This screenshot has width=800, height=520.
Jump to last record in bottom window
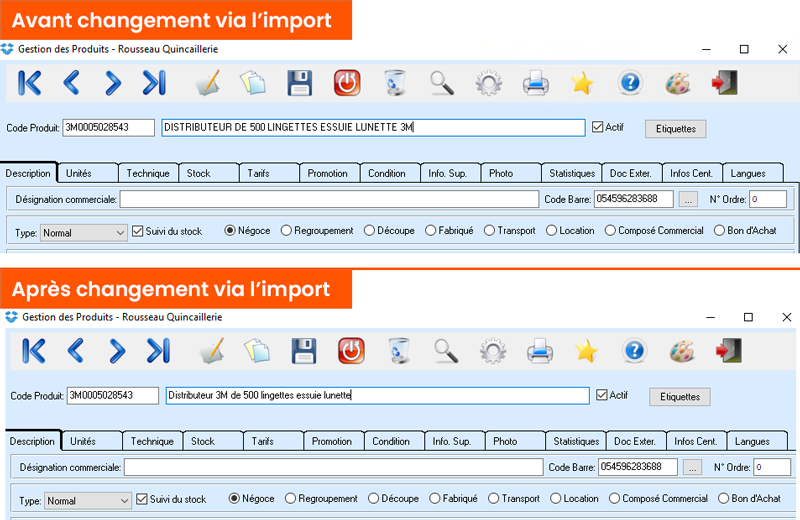[158, 351]
